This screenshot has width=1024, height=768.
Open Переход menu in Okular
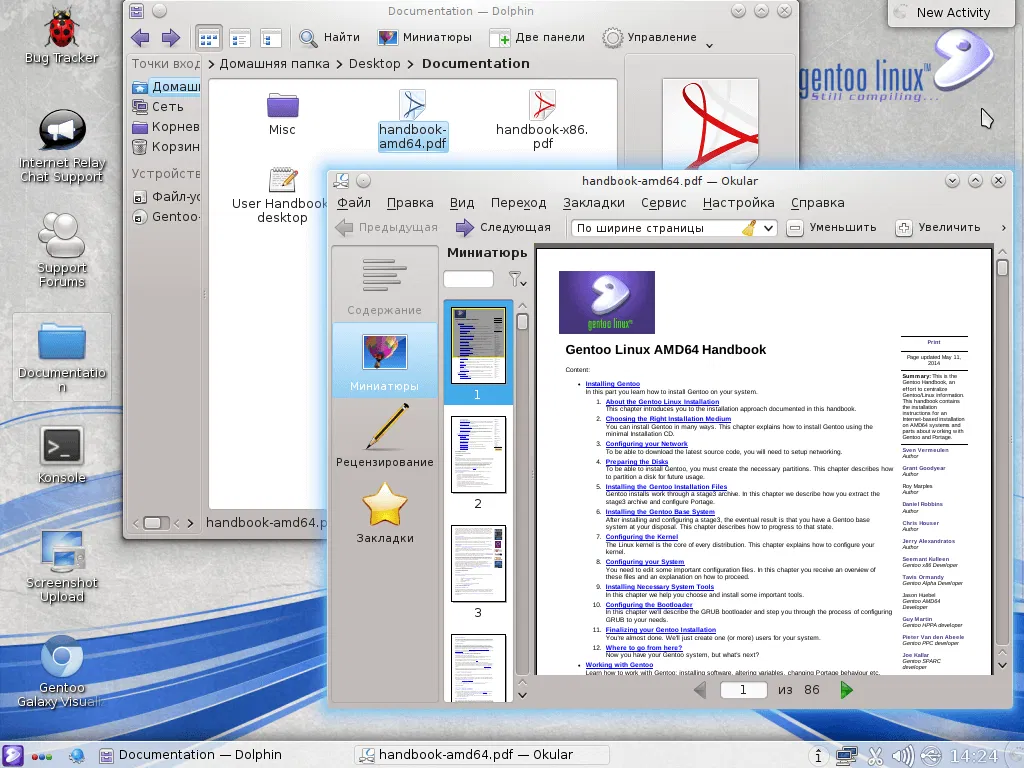coord(519,203)
